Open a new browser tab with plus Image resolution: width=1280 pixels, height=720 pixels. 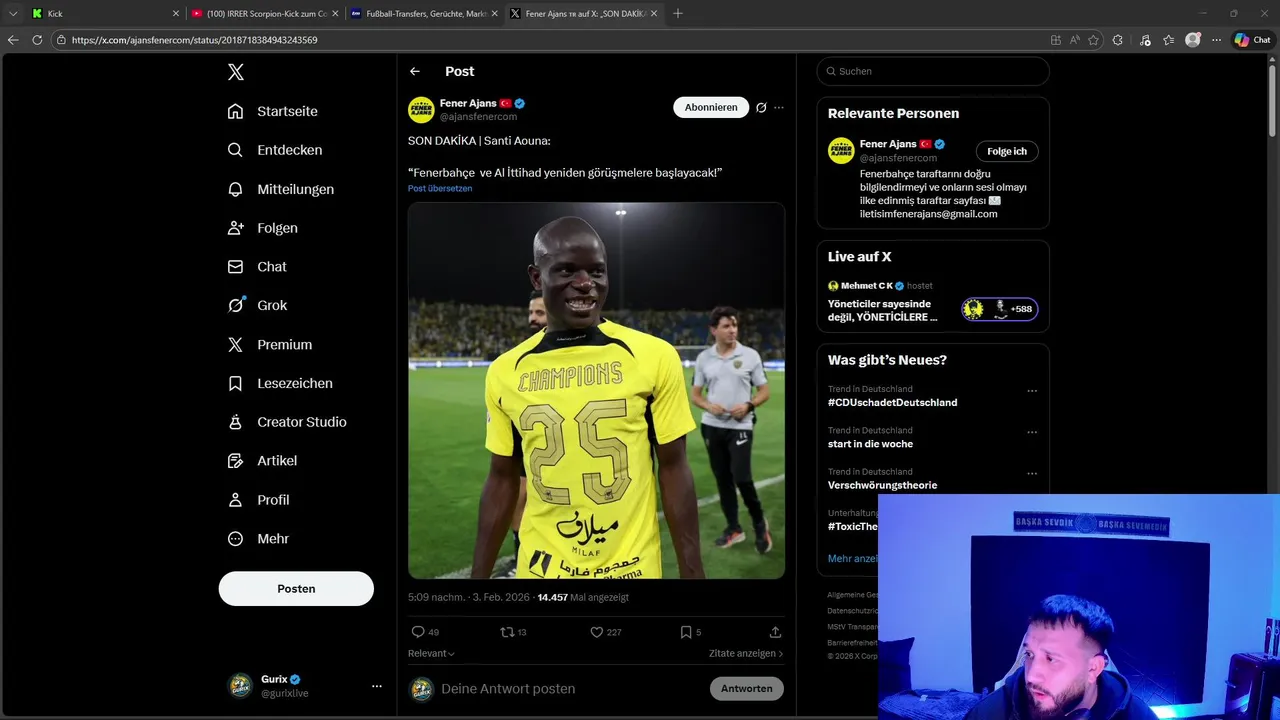click(x=678, y=14)
